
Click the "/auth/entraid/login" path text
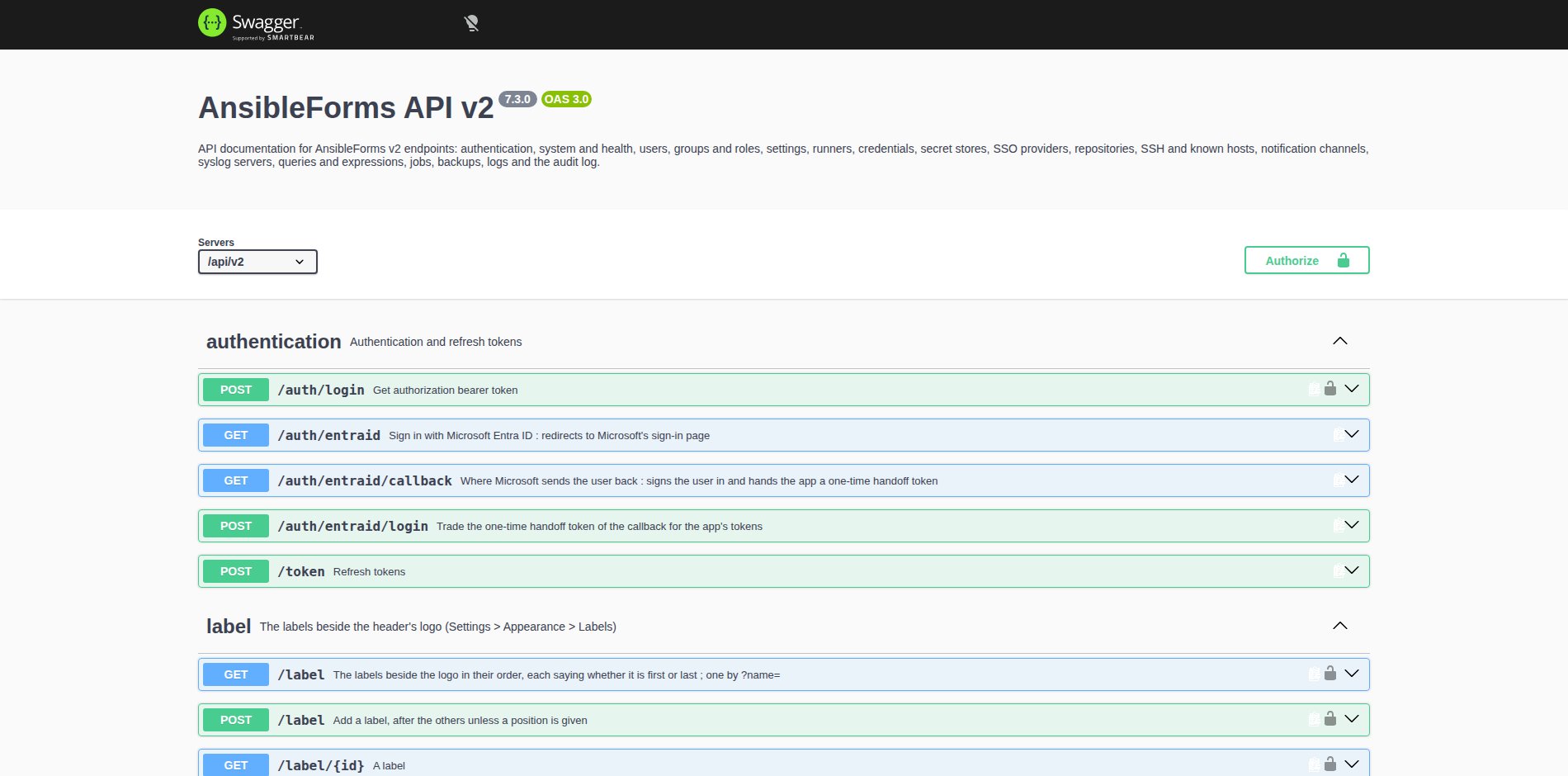click(x=353, y=526)
